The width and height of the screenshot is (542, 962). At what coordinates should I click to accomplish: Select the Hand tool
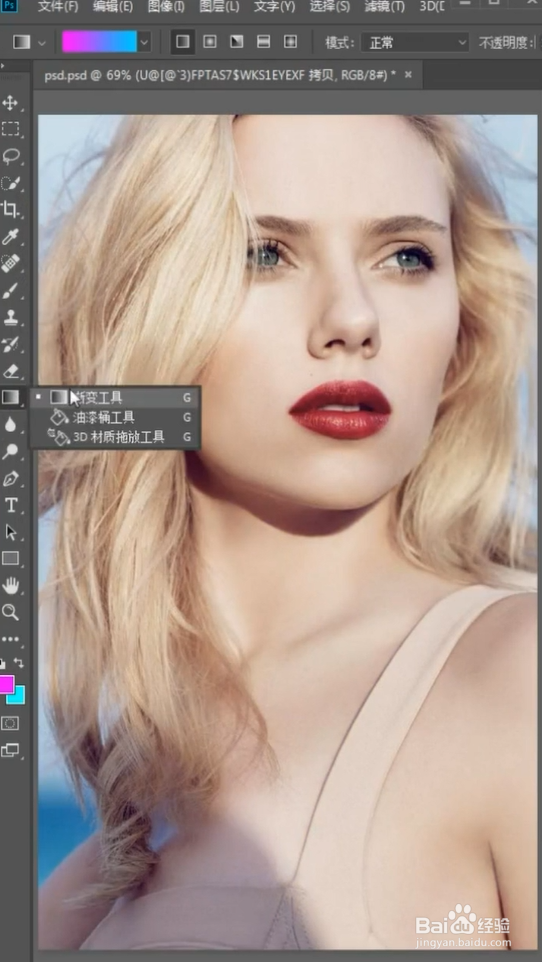10,585
